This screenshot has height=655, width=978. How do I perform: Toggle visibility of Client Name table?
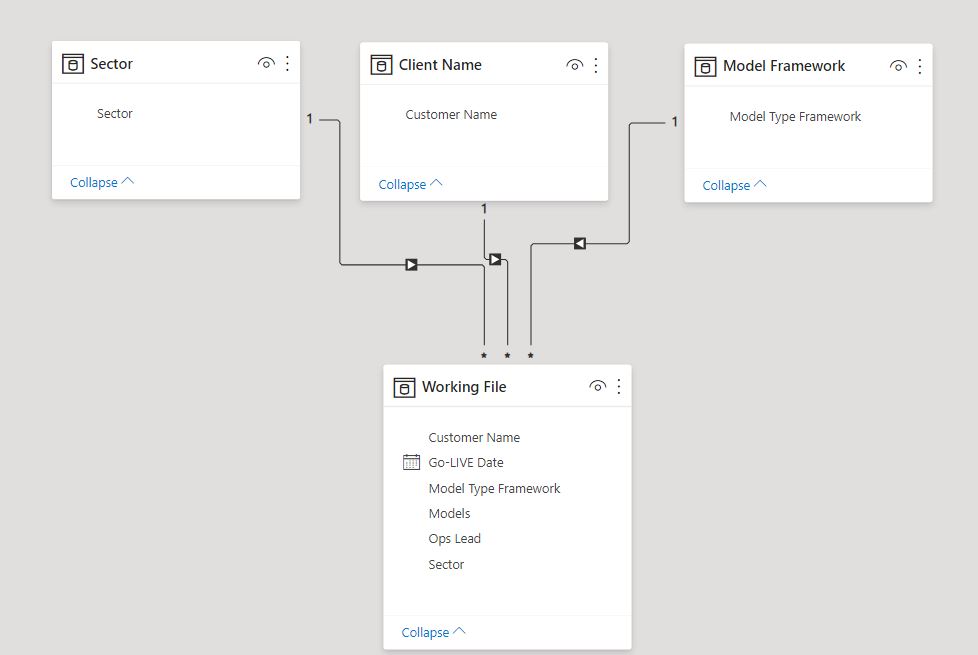pyautogui.click(x=574, y=65)
